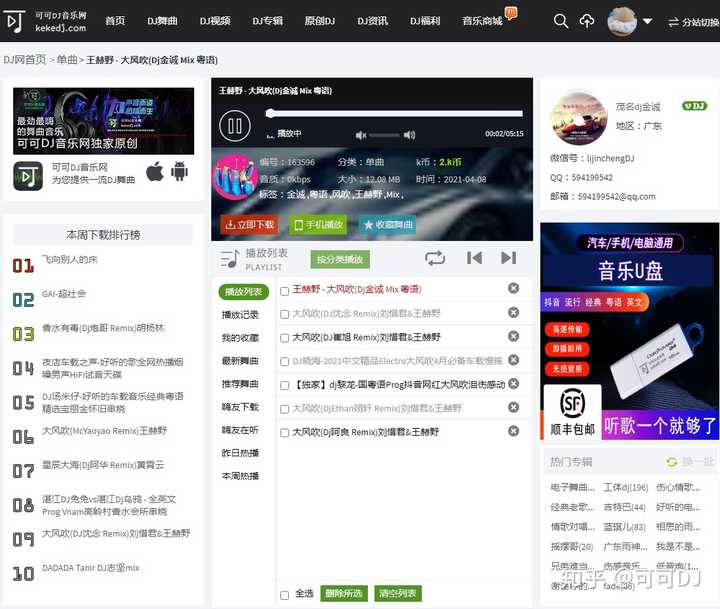
Task: Remove 大风吹(DJ沈念 Remix) from playlist
Action: click(513, 313)
